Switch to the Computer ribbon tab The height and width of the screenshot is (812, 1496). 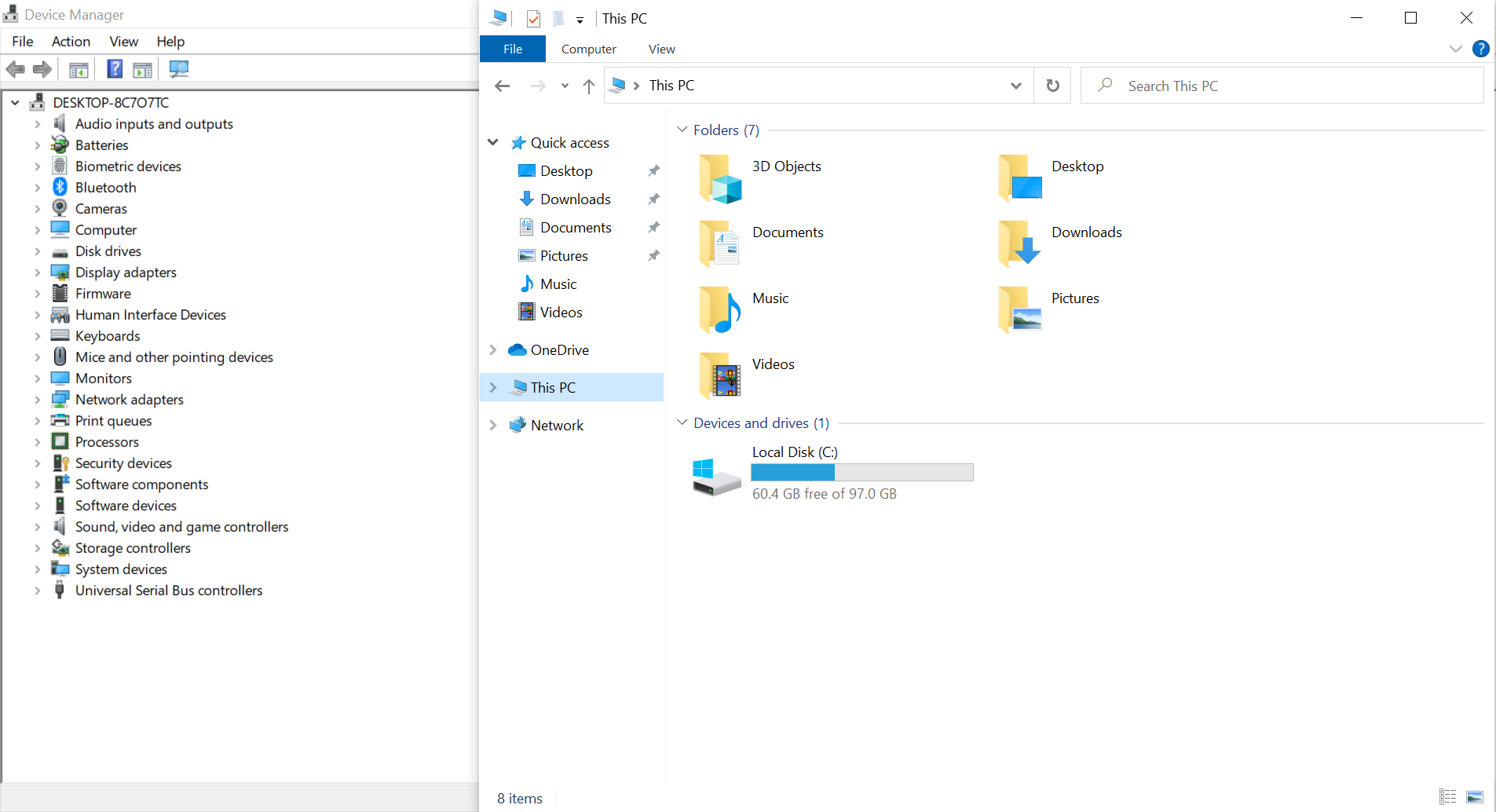(588, 49)
